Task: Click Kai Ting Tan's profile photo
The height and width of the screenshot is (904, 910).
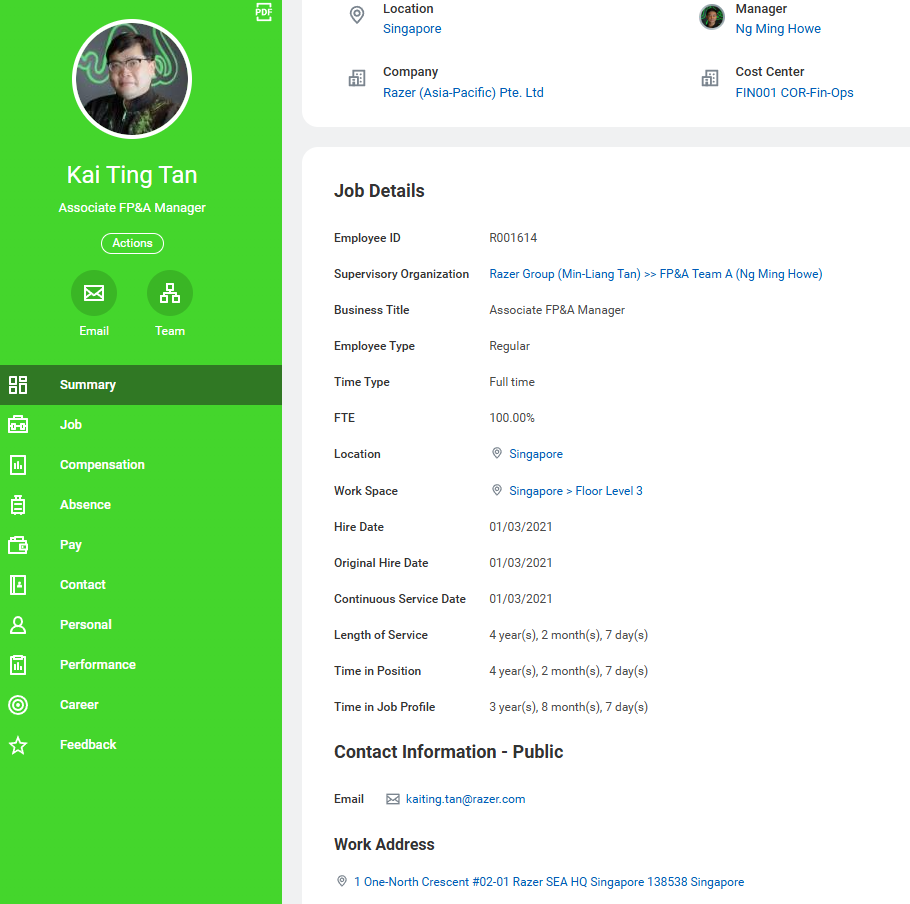Action: tap(132, 79)
